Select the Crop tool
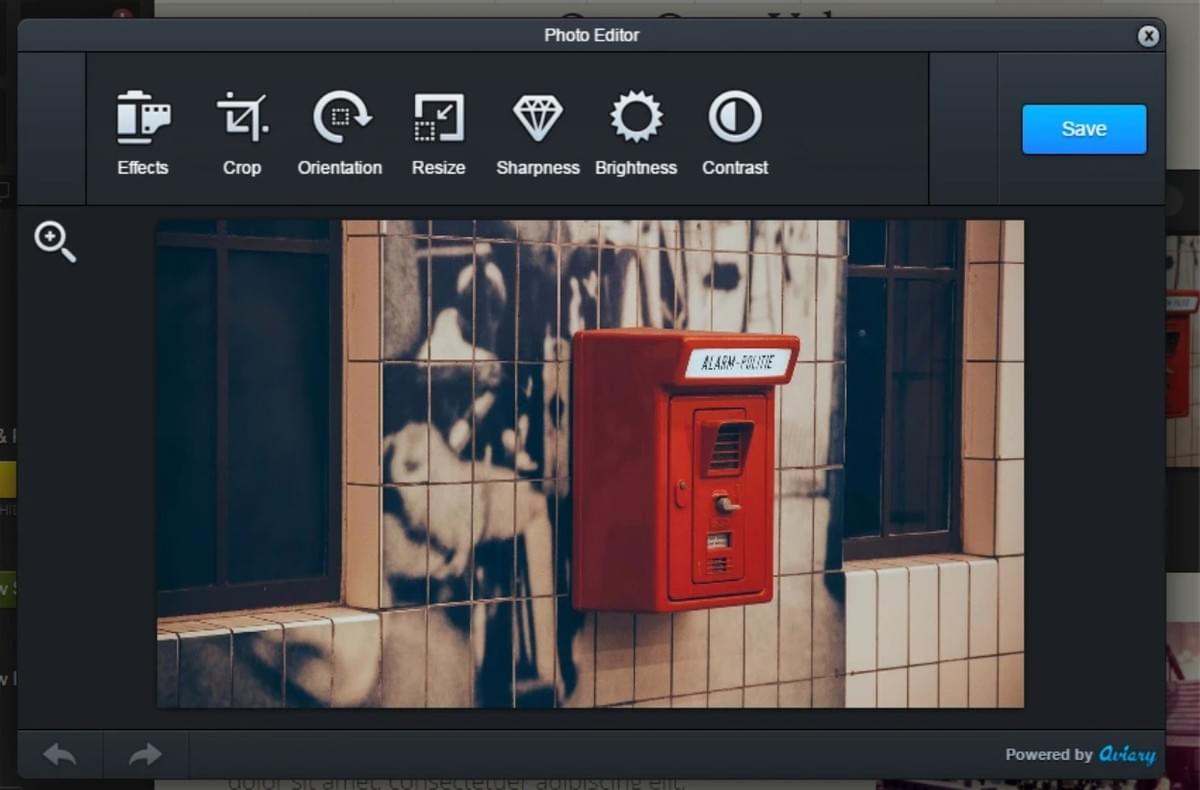Viewport: 1200px width, 790px height. click(242, 132)
